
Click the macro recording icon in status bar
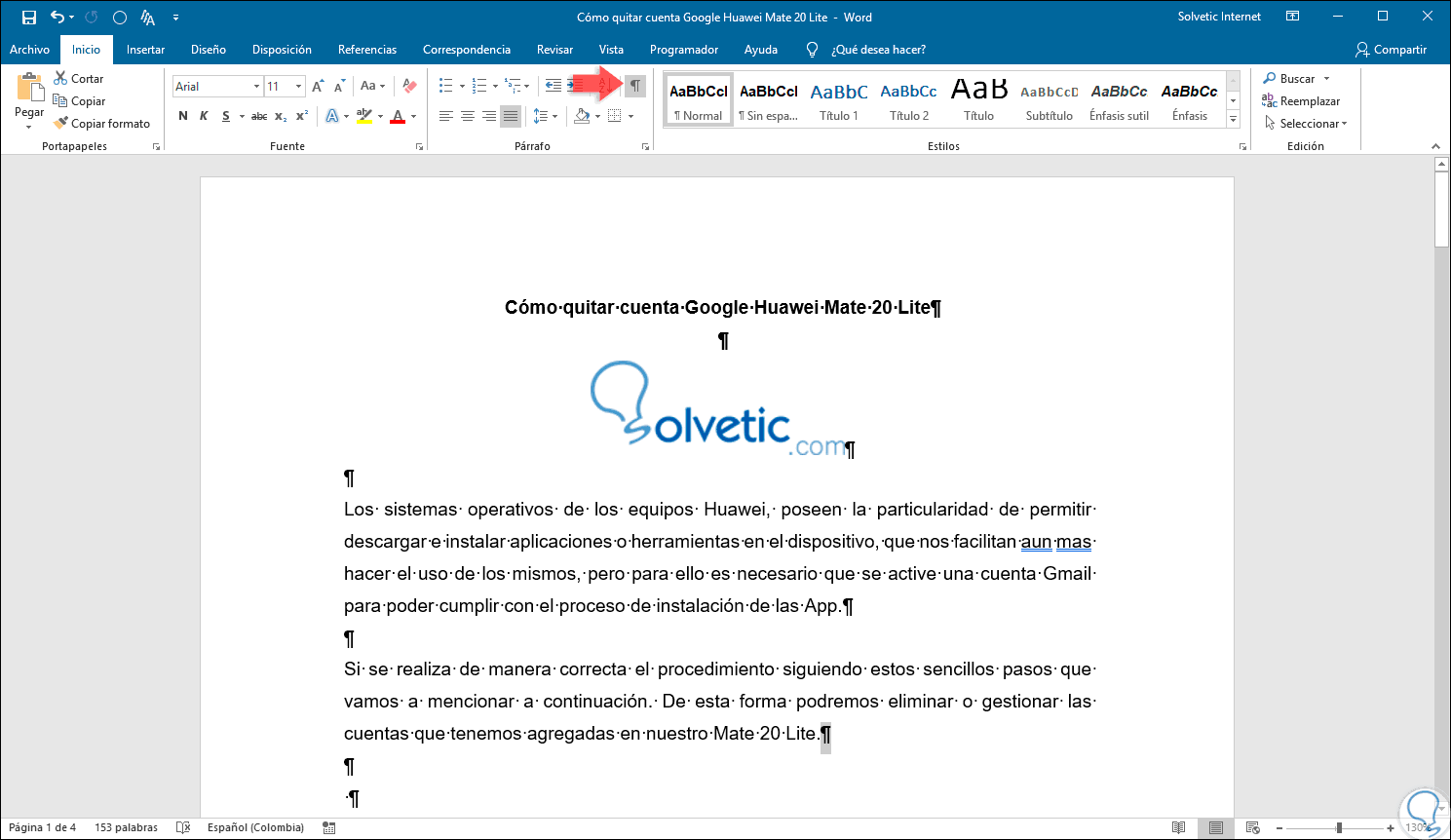329,828
